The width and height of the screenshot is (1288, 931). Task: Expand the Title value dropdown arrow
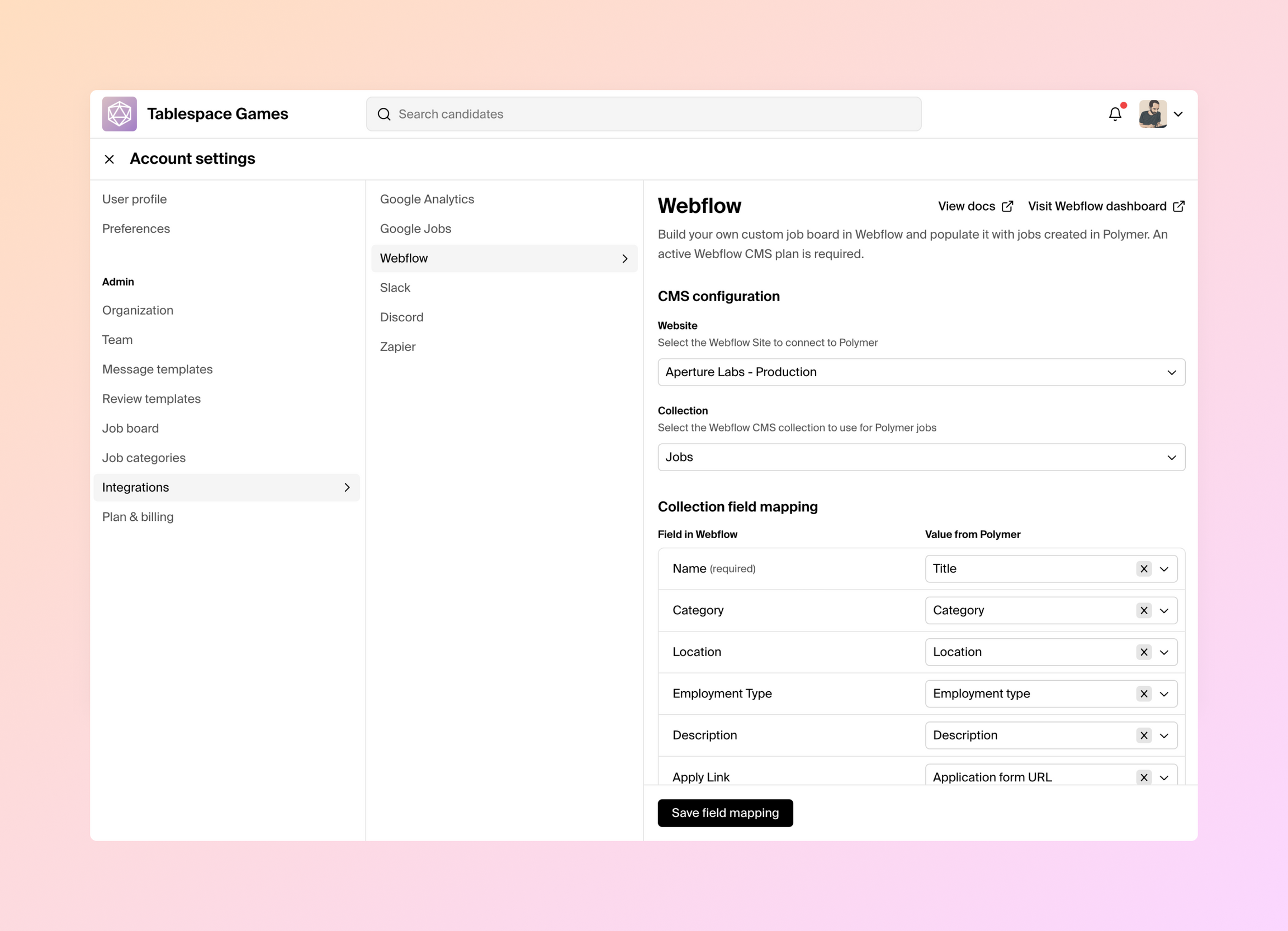tap(1164, 569)
